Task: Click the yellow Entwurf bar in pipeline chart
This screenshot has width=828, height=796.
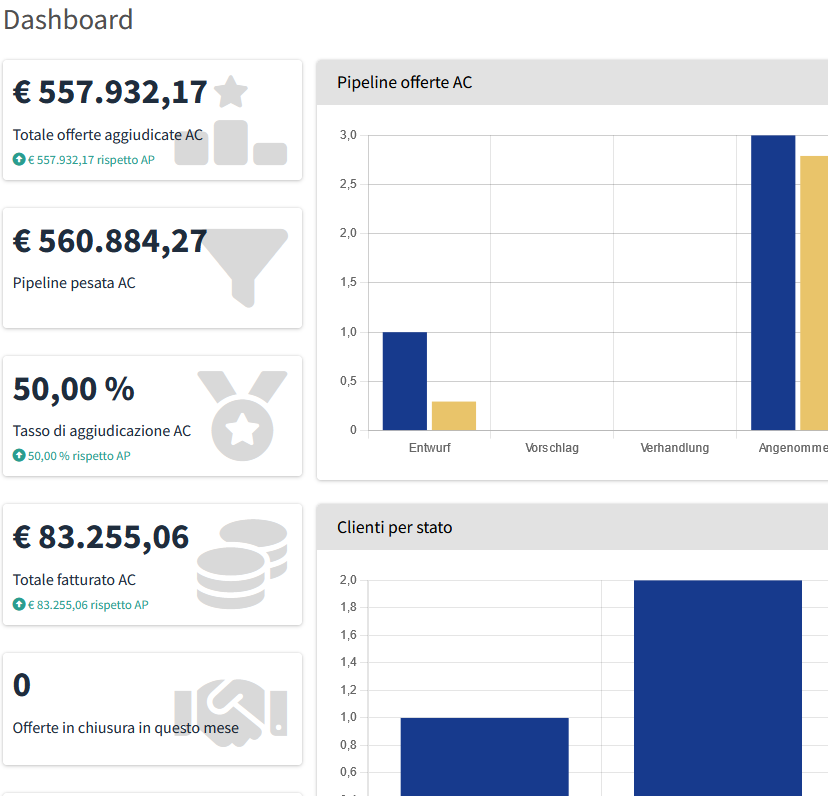Action: pos(454,416)
